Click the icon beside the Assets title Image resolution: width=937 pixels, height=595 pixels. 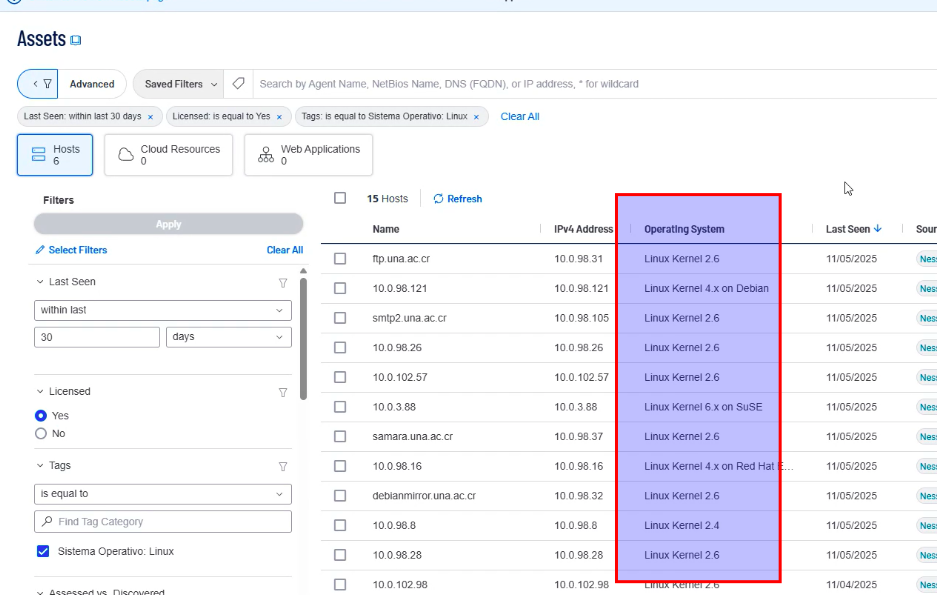pos(76,41)
